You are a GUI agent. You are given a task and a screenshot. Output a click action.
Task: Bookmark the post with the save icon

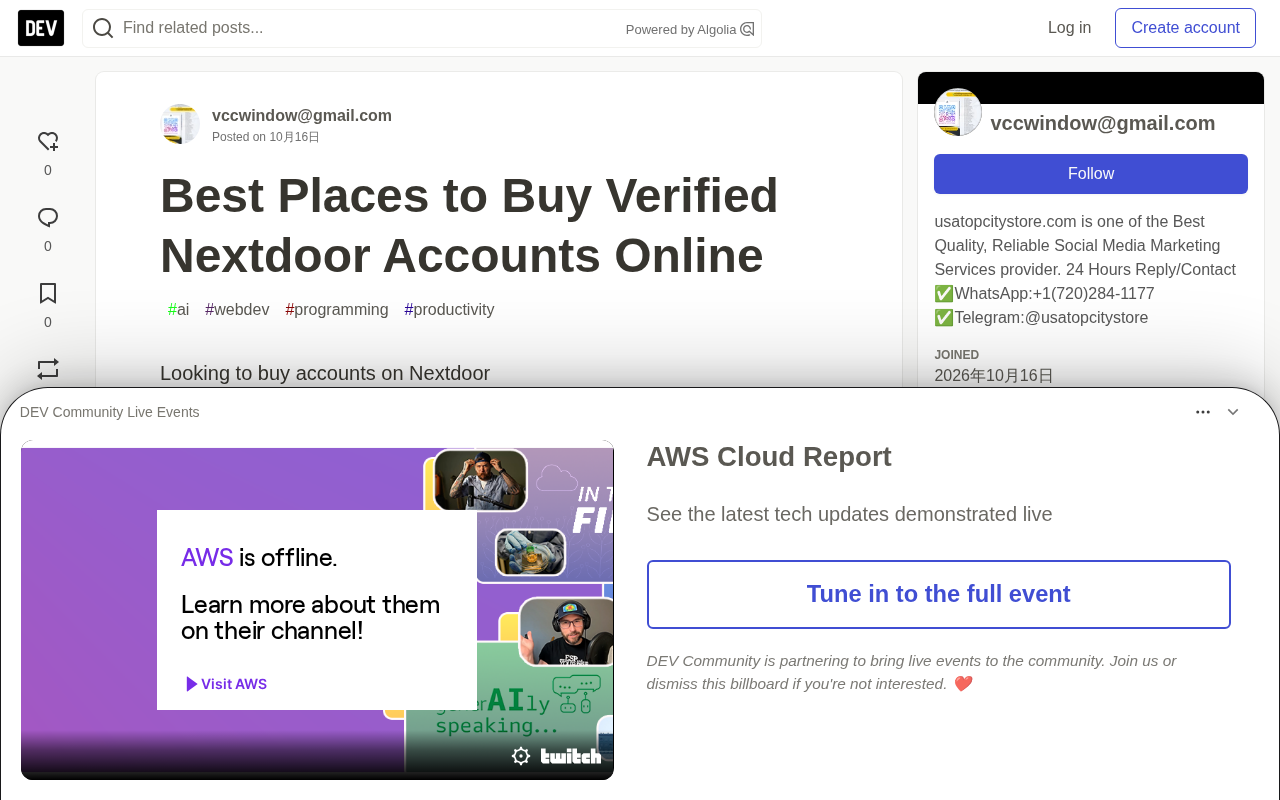[x=48, y=294]
